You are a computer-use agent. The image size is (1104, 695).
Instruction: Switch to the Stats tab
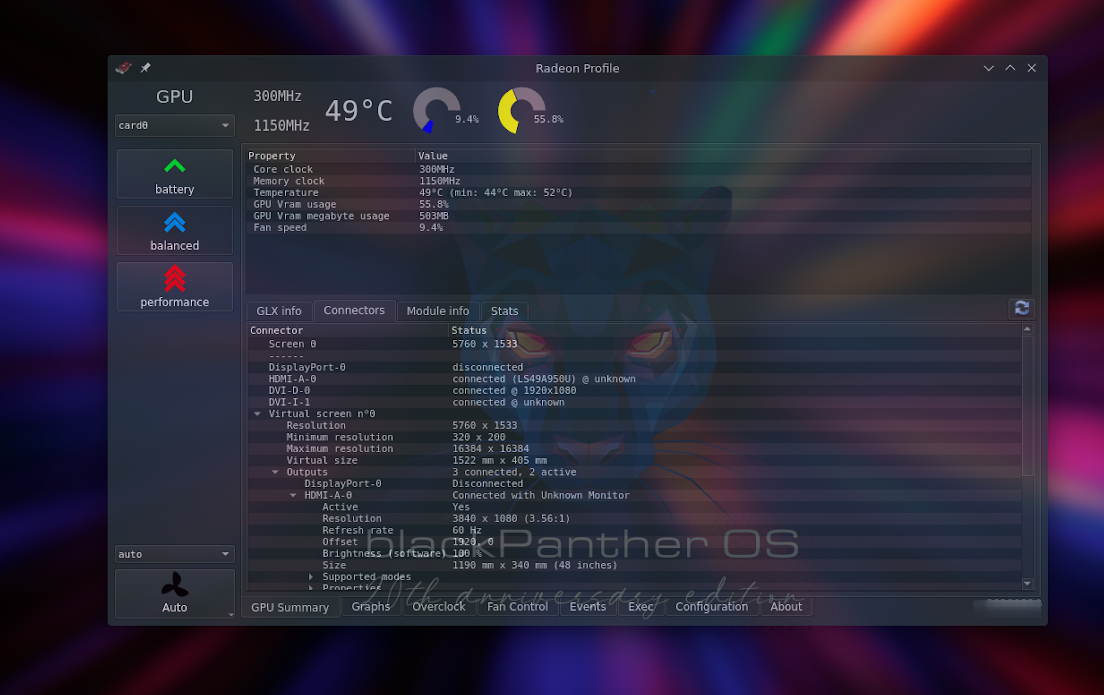[x=504, y=311]
